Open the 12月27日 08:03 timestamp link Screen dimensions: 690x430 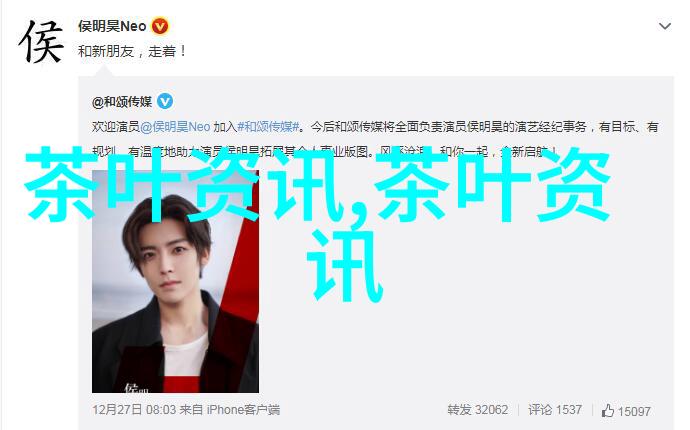point(134,410)
